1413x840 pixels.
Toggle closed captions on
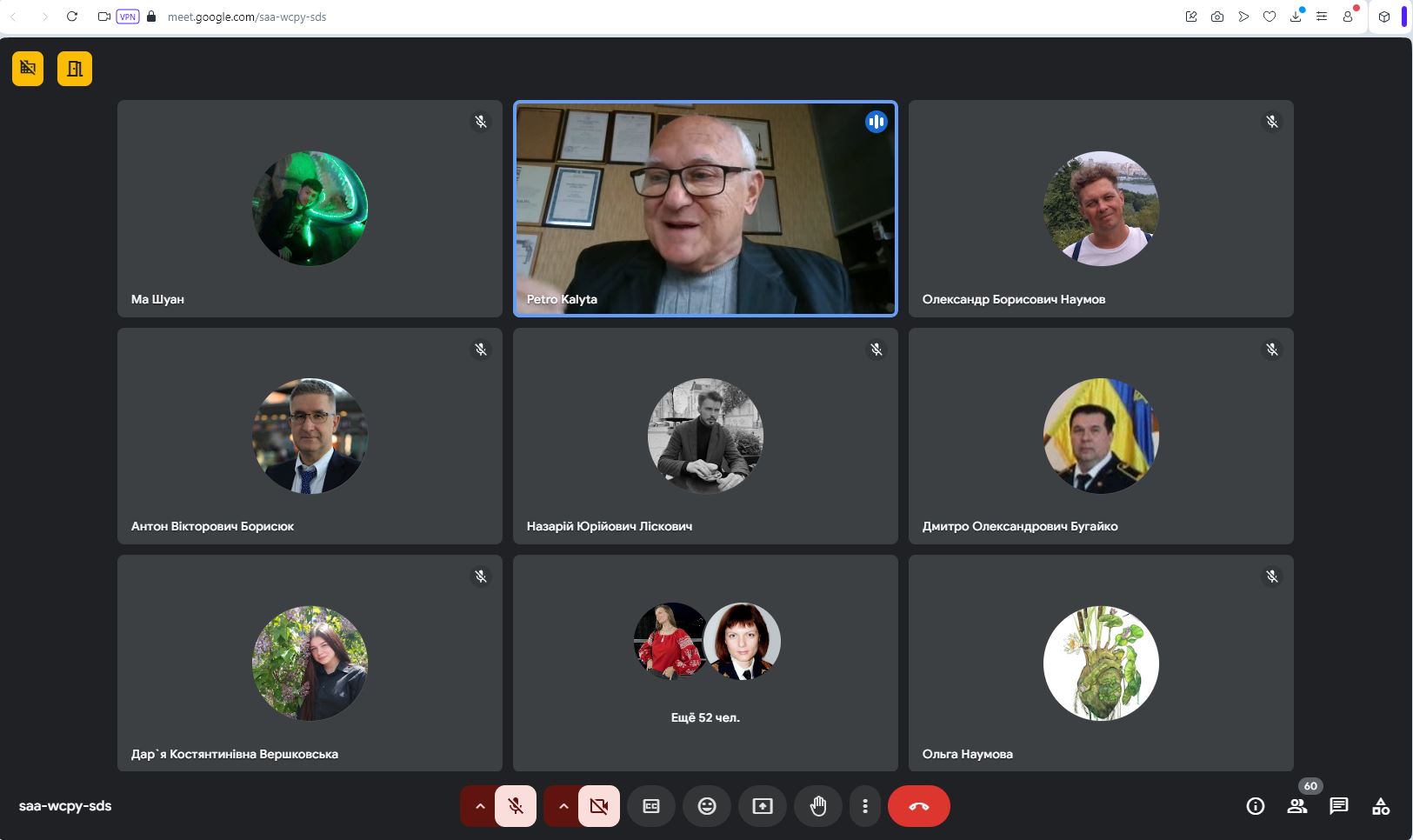click(x=651, y=806)
